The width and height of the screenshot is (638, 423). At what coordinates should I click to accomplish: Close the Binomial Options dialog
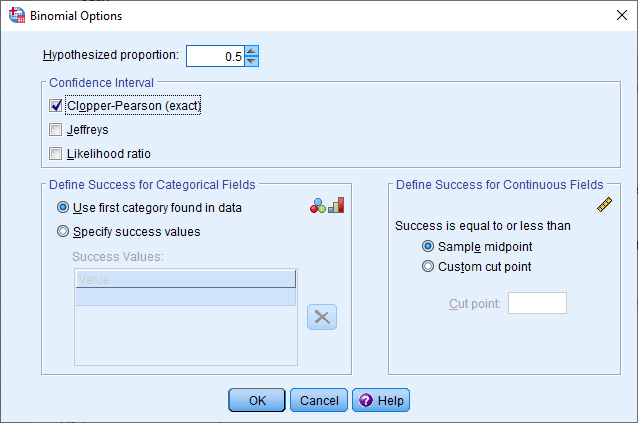tap(613, 17)
